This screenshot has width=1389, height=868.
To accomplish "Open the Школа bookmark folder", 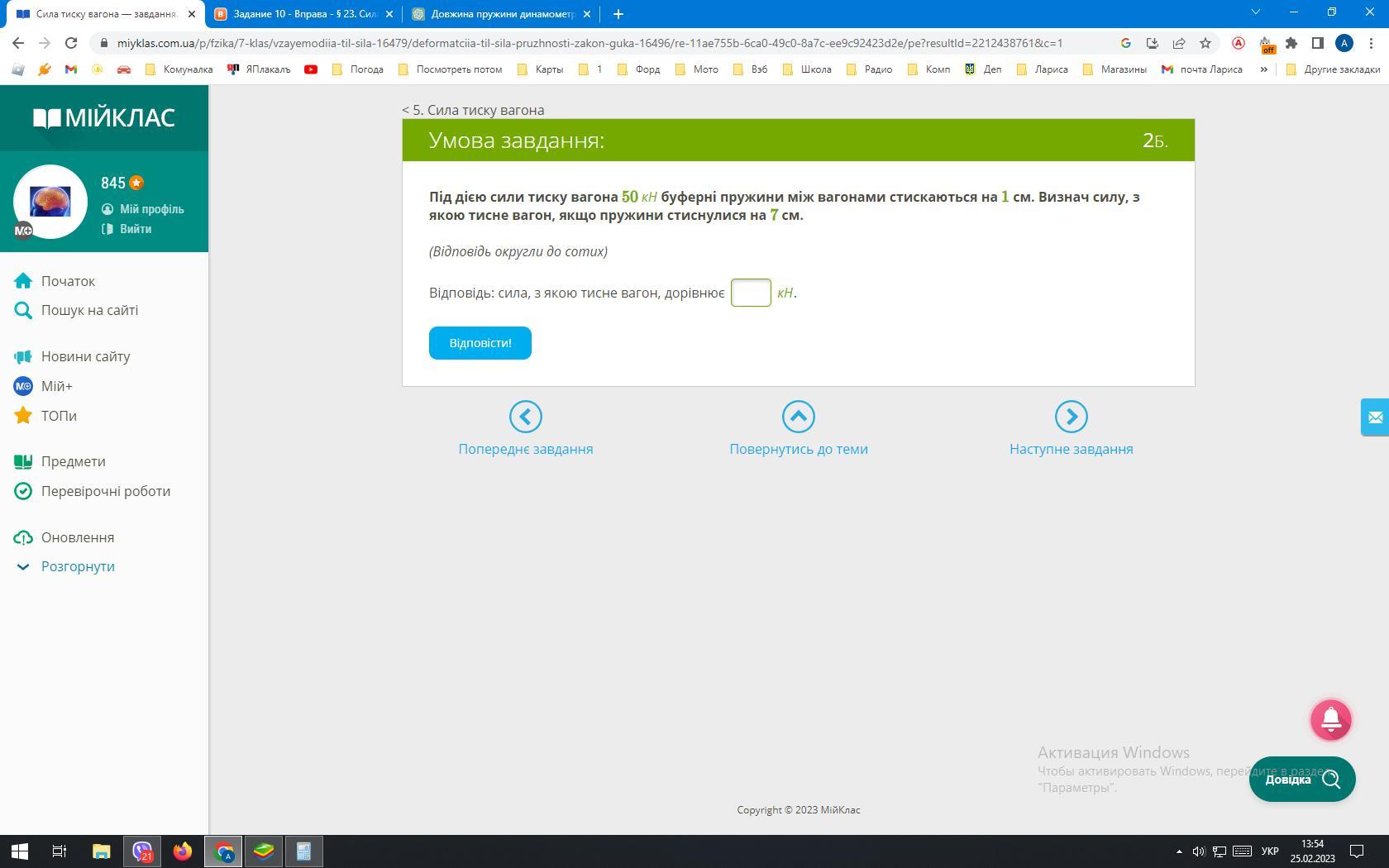I will pyautogui.click(x=807, y=69).
